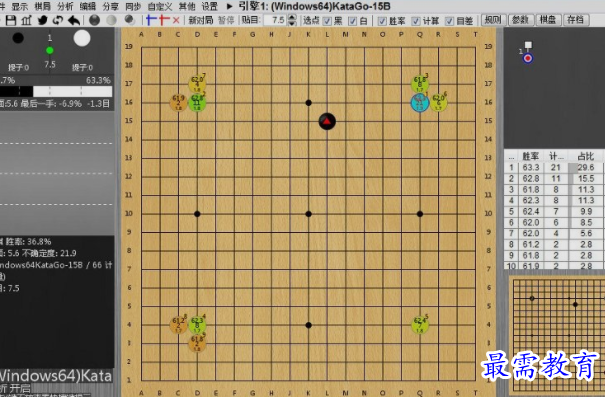The height and width of the screenshot is (397, 605).
Task: Sort table by 胜率 column header
Action: [531, 156]
